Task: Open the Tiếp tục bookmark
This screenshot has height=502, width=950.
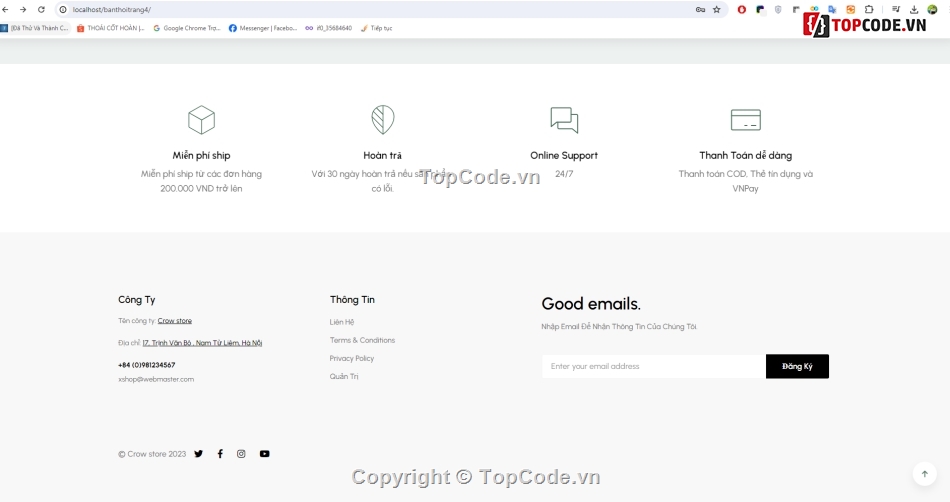Action: 376,28
